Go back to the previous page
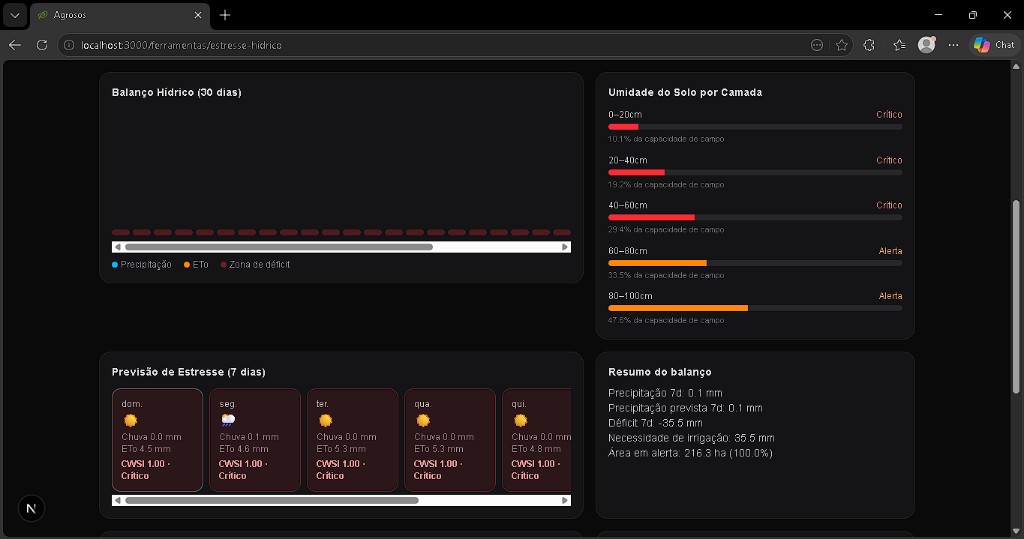The height and width of the screenshot is (539, 1024). (x=15, y=45)
